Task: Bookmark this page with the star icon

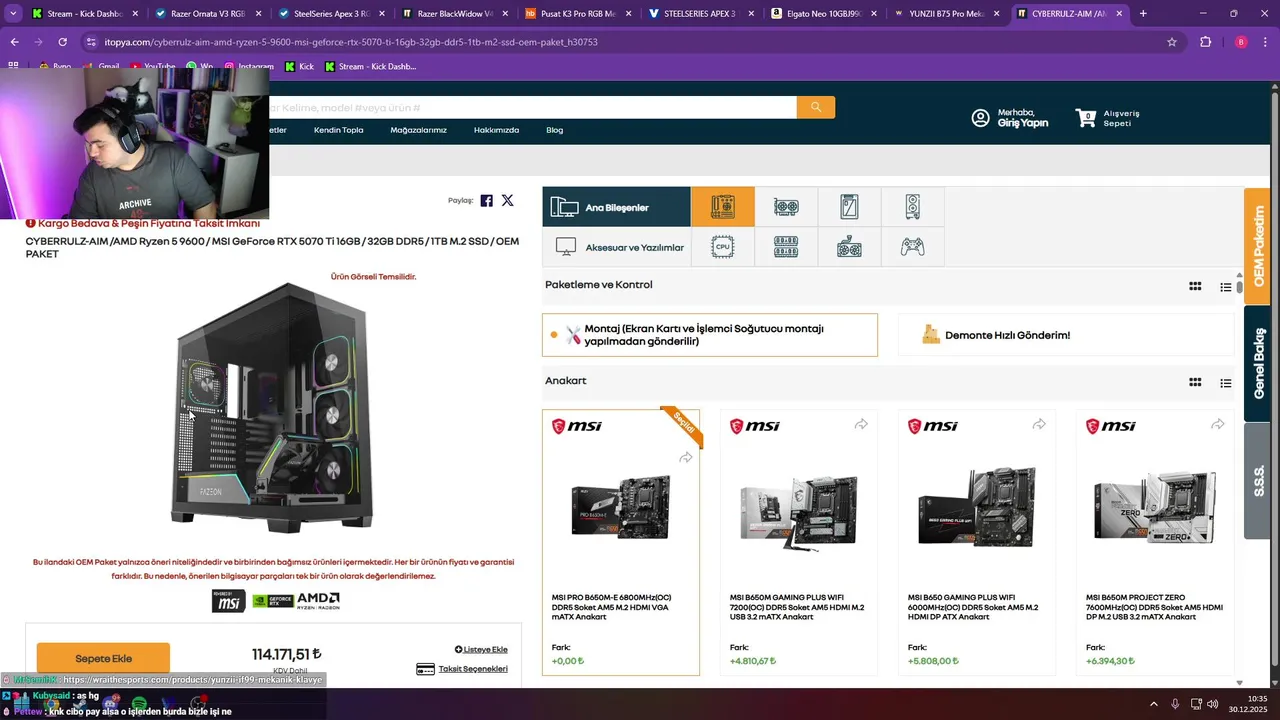Action: pos(1172,42)
